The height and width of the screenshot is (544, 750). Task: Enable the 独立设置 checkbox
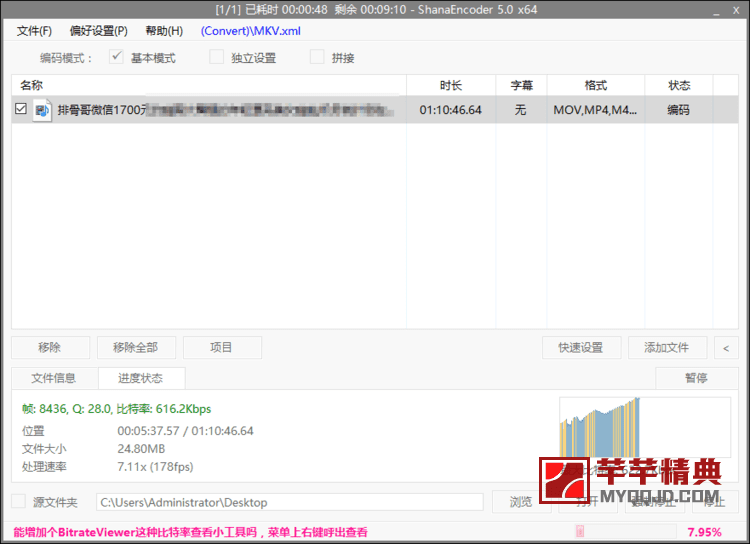tap(216, 57)
